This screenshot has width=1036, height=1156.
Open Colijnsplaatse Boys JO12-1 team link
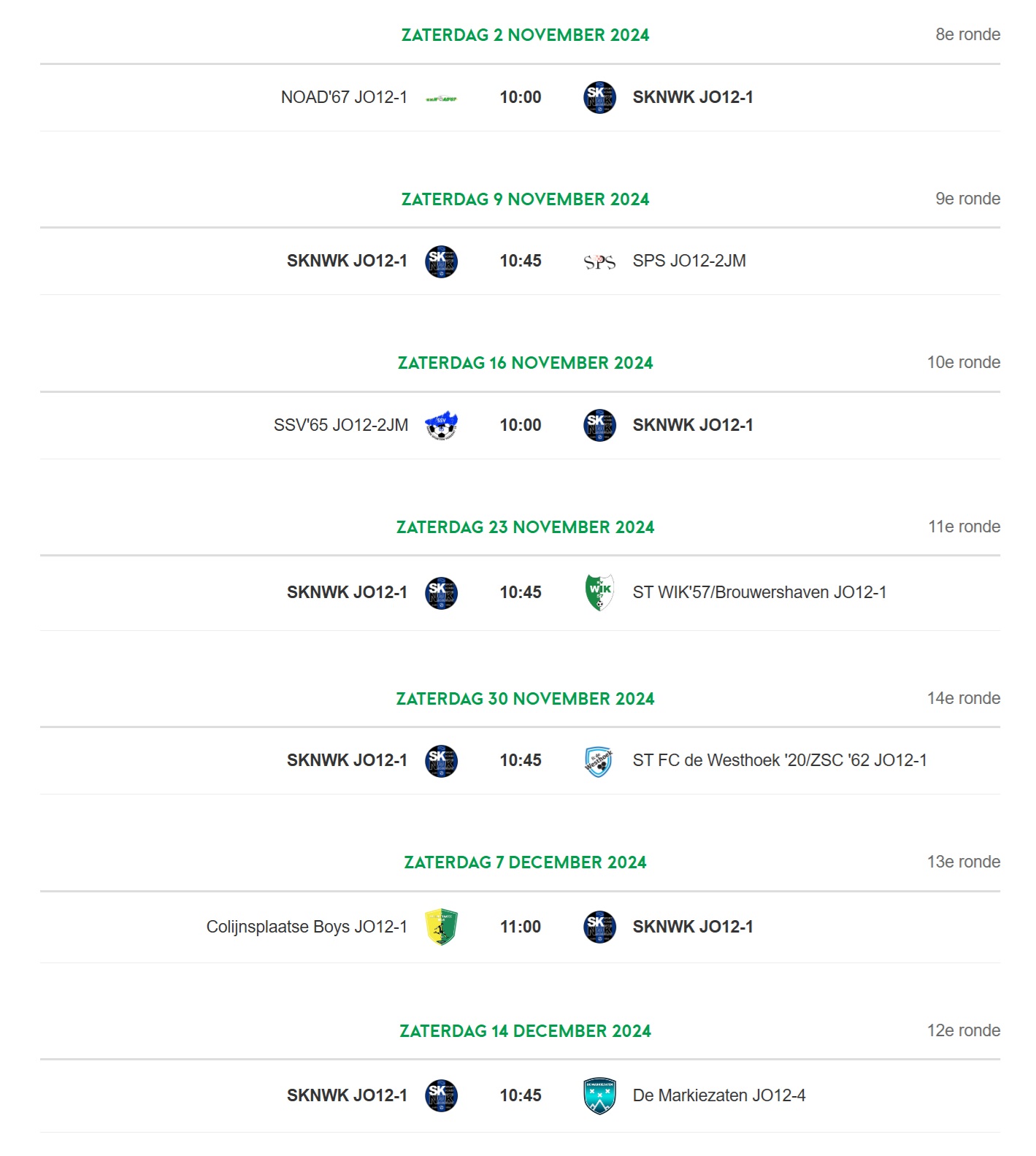pyautogui.click(x=307, y=927)
